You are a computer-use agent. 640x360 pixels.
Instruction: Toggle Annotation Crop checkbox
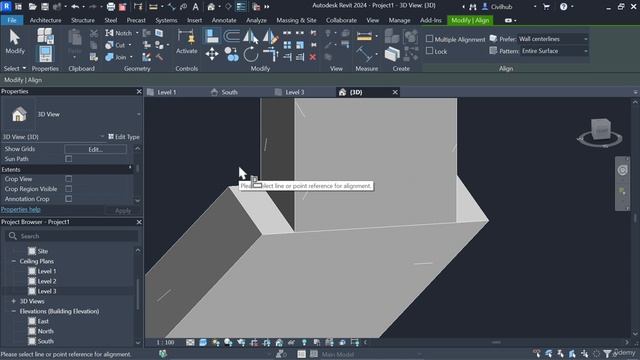point(69,199)
